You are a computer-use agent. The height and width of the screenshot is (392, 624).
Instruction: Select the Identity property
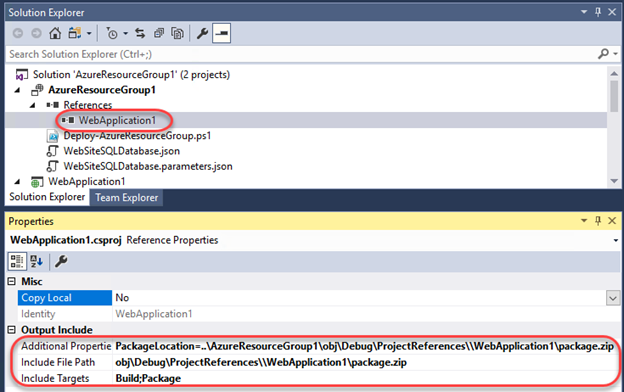(65, 314)
